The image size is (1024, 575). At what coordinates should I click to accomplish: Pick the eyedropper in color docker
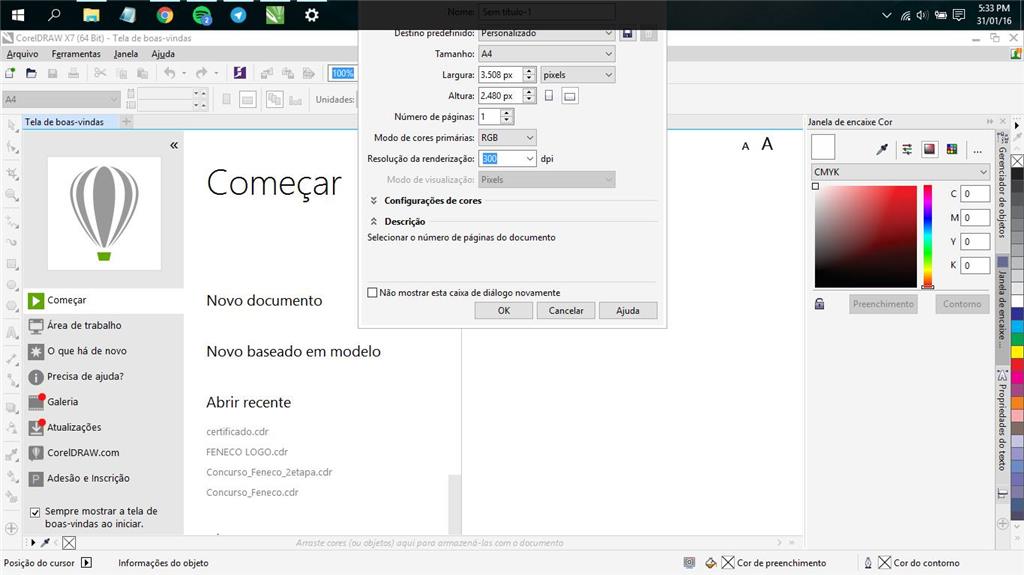[x=882, y=150]
